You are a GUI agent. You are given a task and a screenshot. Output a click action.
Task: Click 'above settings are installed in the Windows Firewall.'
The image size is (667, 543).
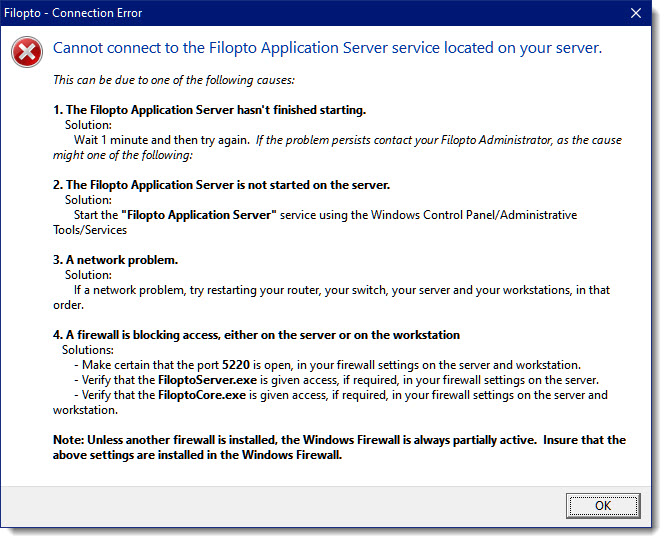click(197, 455)
